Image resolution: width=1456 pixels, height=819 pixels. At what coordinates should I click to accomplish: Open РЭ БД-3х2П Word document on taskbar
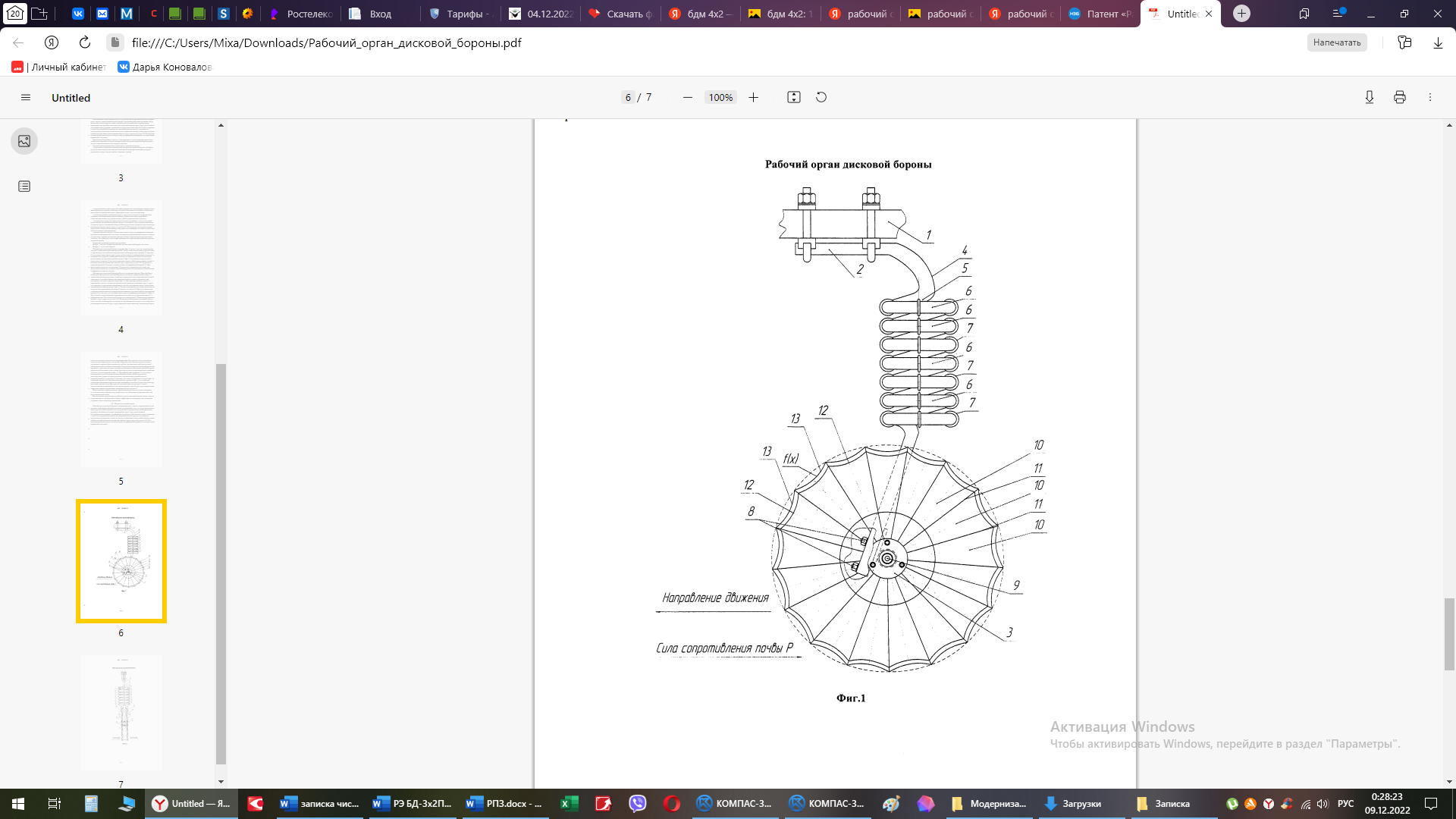[x=413, y=804]
